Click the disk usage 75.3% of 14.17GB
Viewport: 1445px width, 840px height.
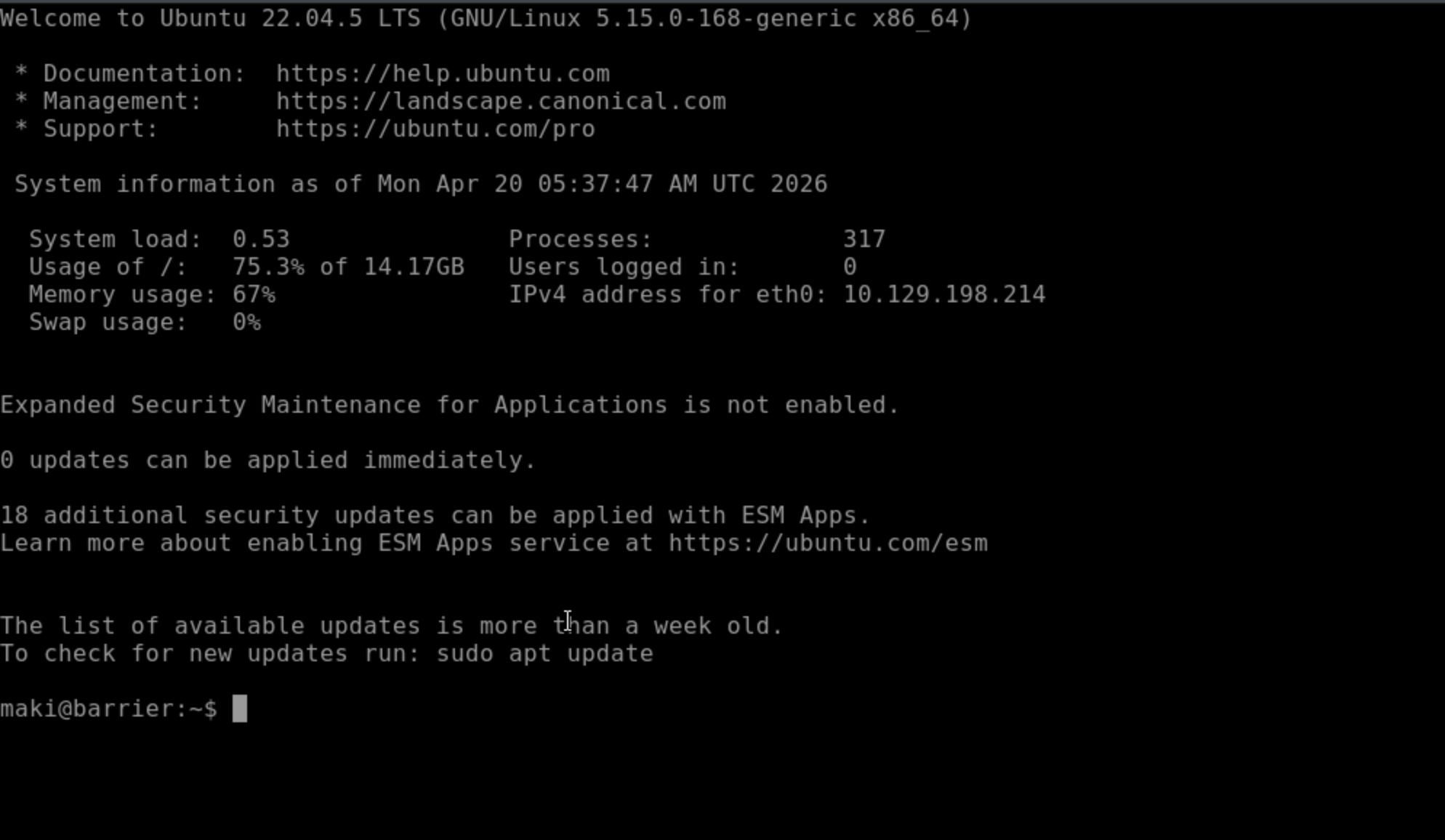[347, 267]
